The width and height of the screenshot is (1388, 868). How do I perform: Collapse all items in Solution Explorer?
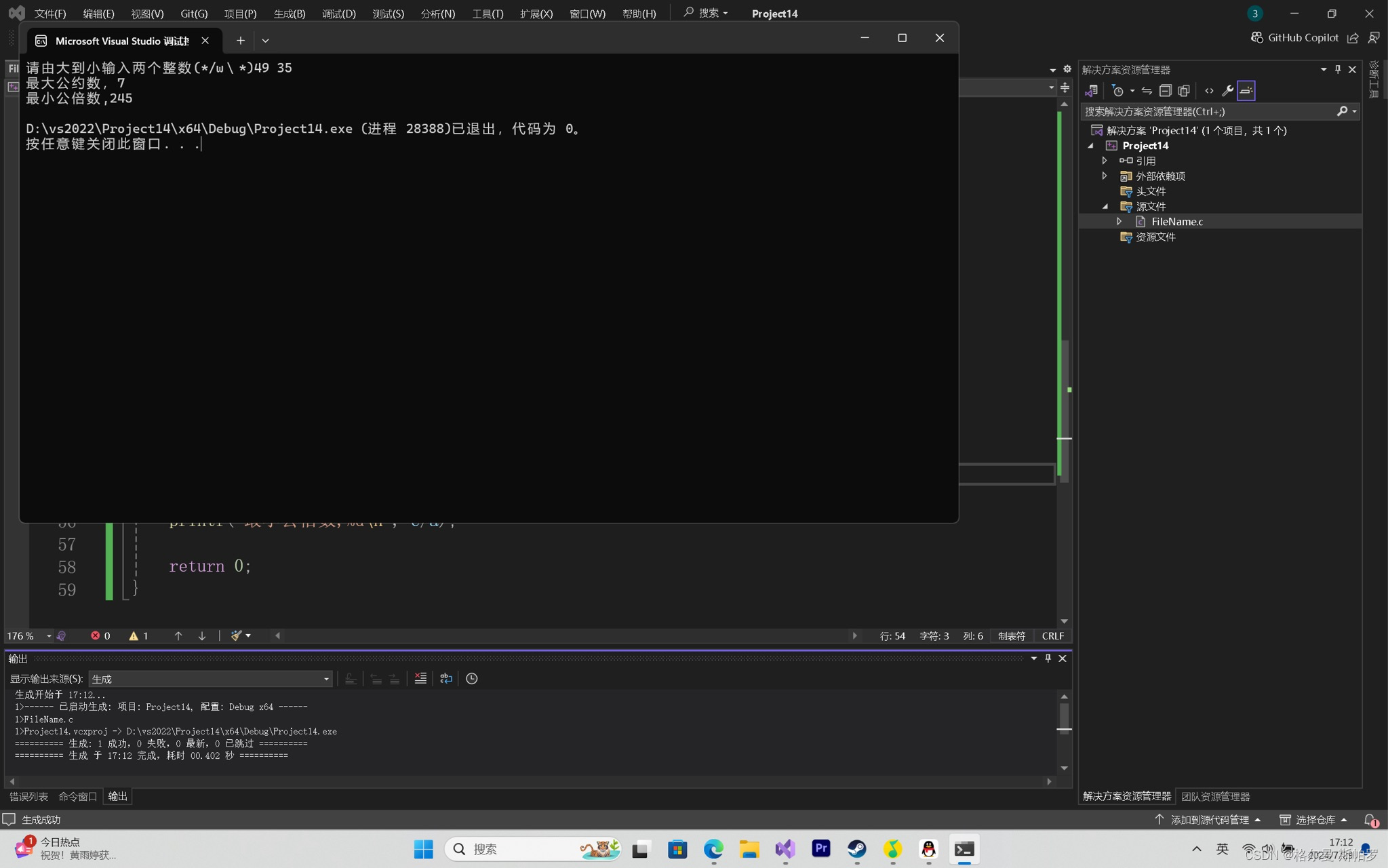coord(1166,91)
